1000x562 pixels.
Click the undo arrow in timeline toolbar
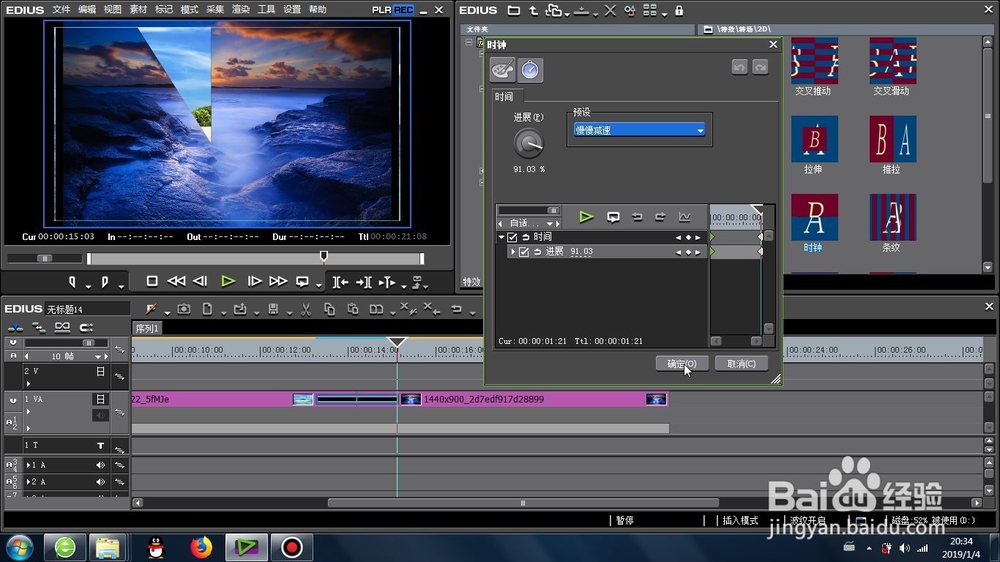coord(456,309)
